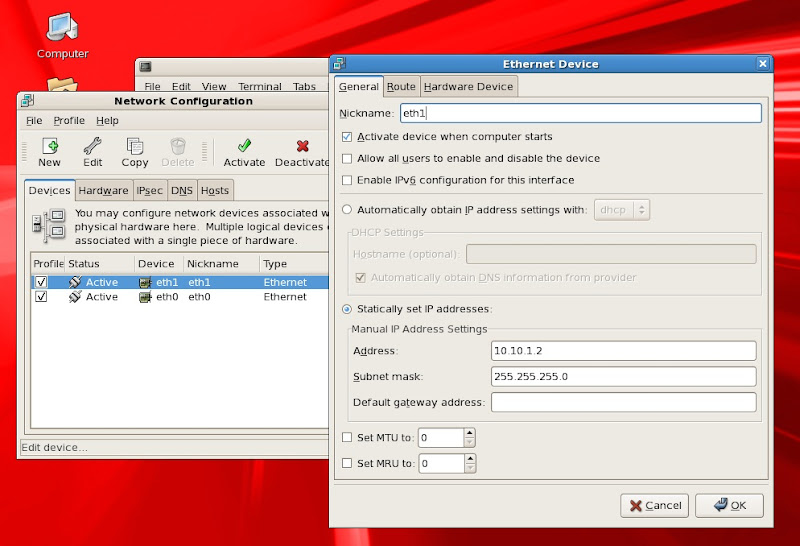This screenshot has height=546, width=800.
Task: Open the Profile menu
Action: (x=69, y=120)
